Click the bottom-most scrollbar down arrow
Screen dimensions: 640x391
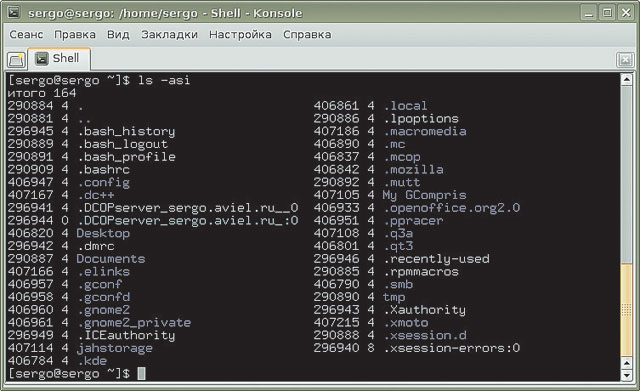point(626,375)
